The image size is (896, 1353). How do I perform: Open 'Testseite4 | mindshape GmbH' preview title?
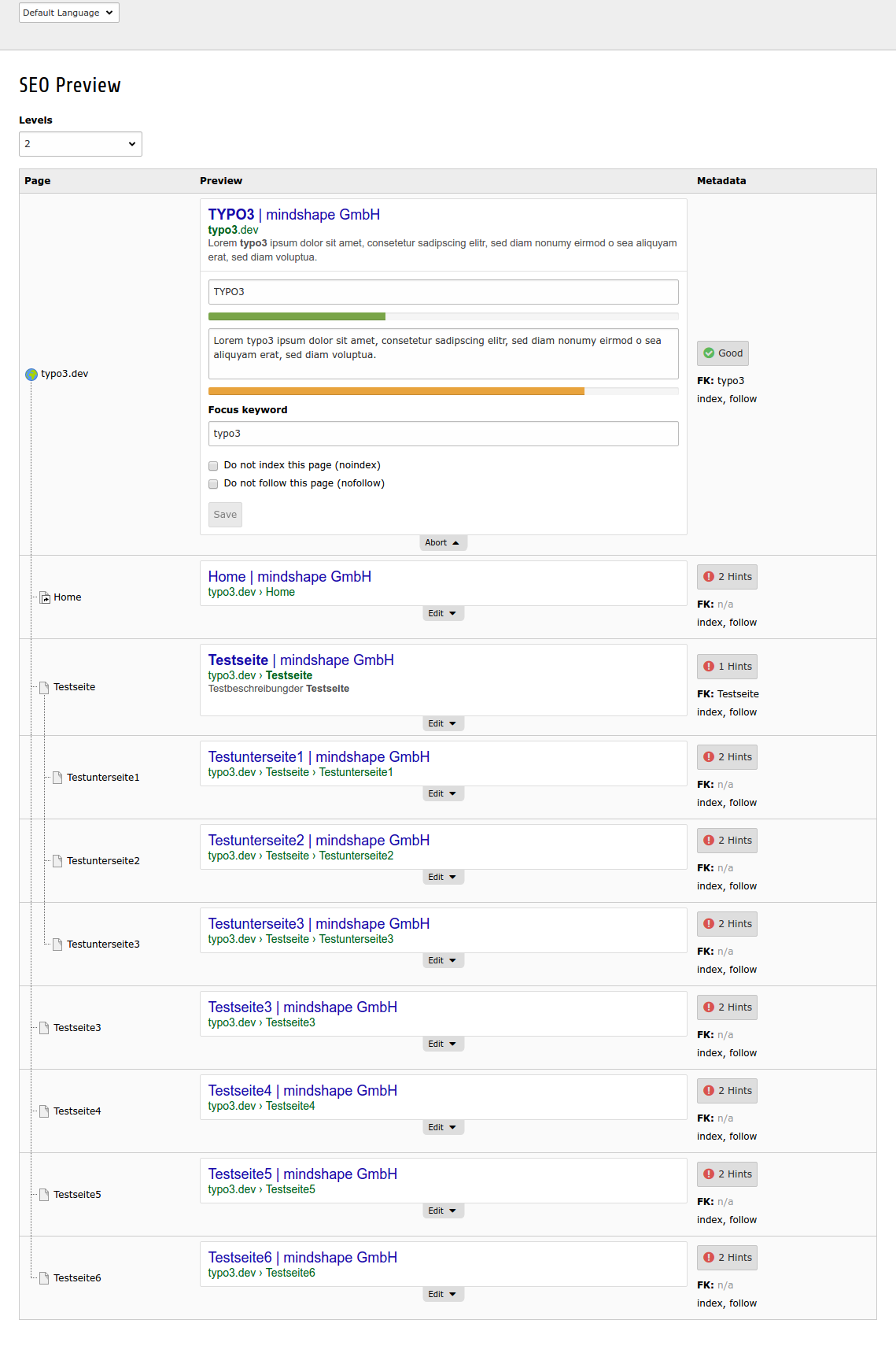pyautogui.click(x=303, y=1091)
